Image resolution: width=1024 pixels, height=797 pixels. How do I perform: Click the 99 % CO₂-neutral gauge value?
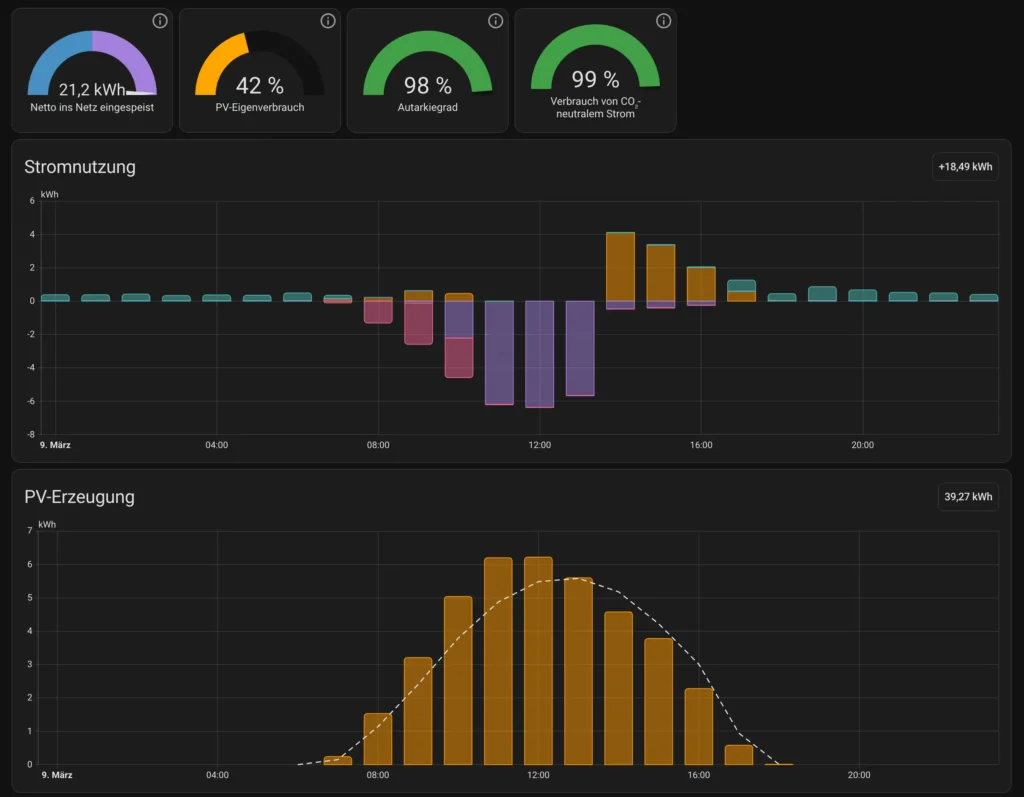[x=595, y=80]
